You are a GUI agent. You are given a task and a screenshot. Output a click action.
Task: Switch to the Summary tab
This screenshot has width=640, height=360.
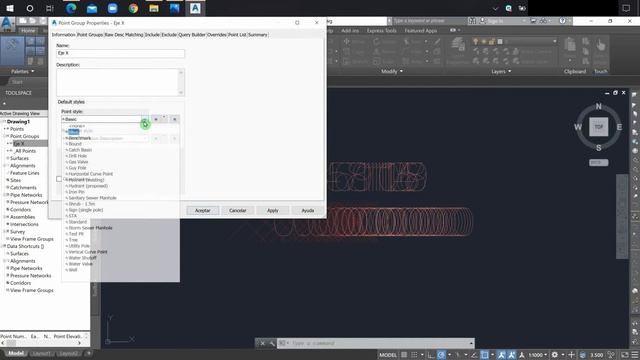[258, 35]
